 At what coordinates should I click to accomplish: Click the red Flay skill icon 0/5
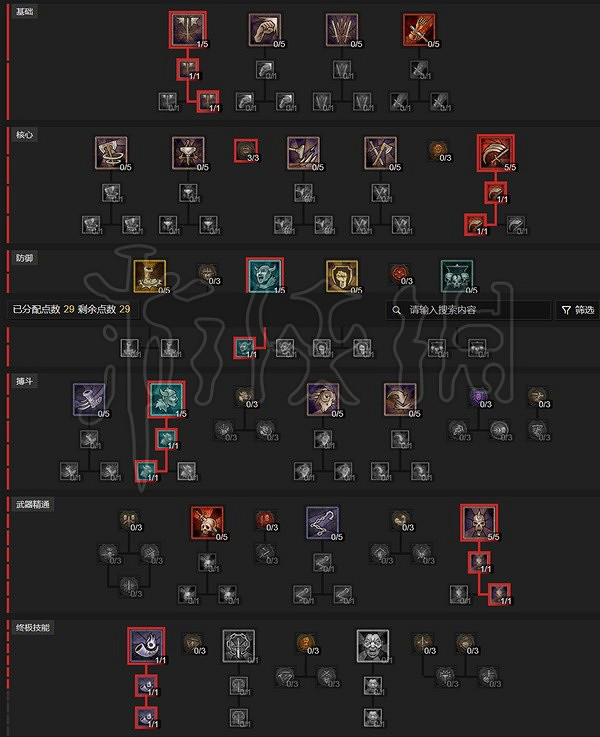point(419,30)
